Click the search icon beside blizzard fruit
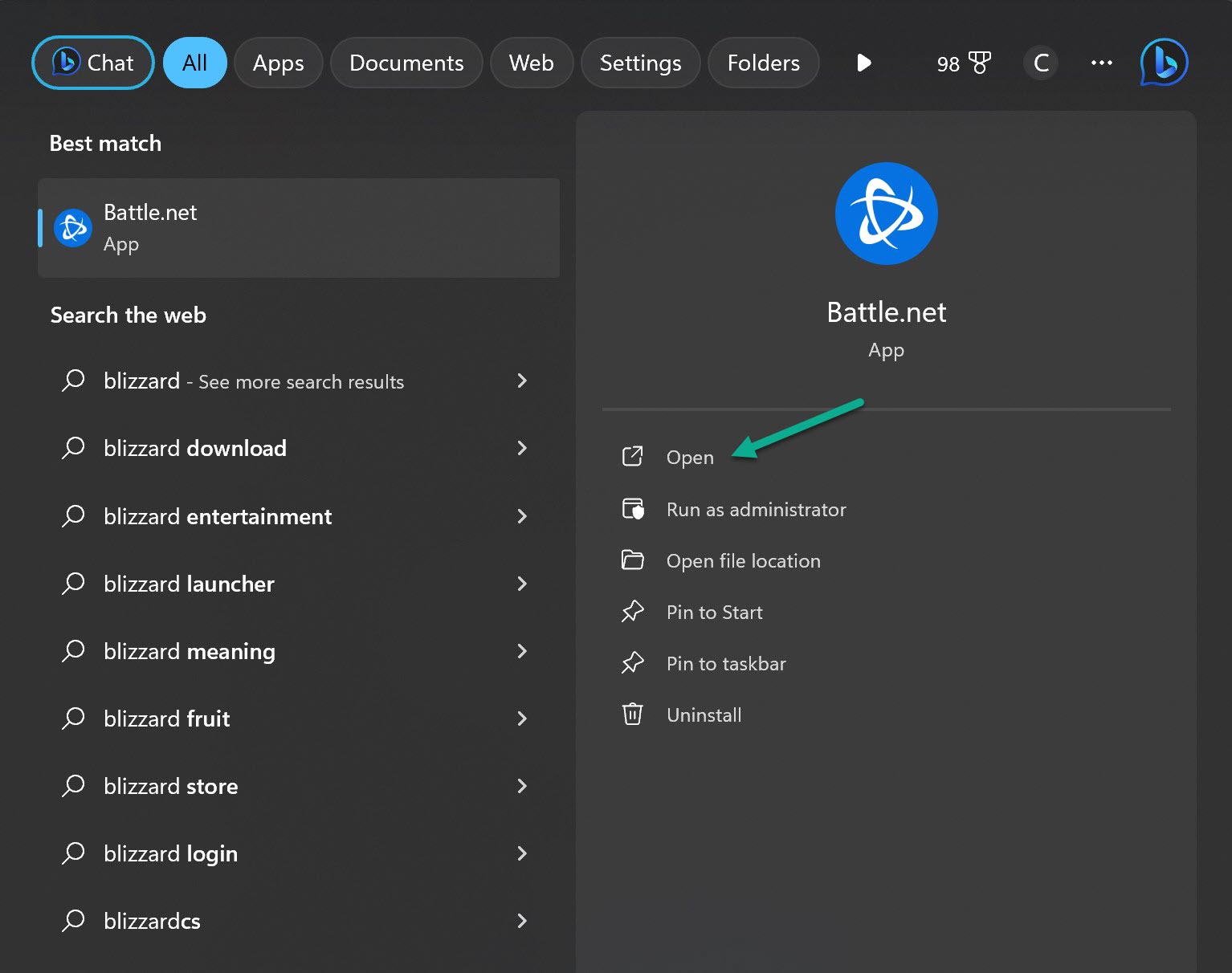Viewport: 1232px width, 973px height. point(73,718)
